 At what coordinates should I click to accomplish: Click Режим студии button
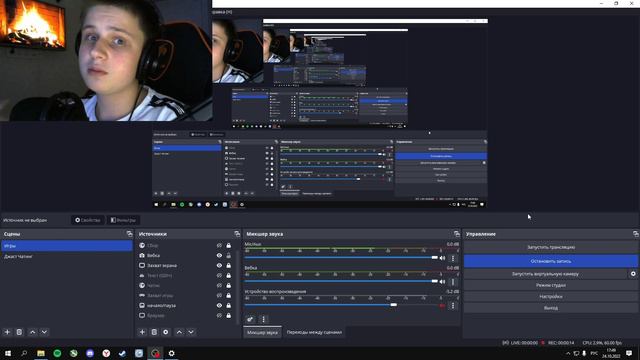click(x=551, y=285)
